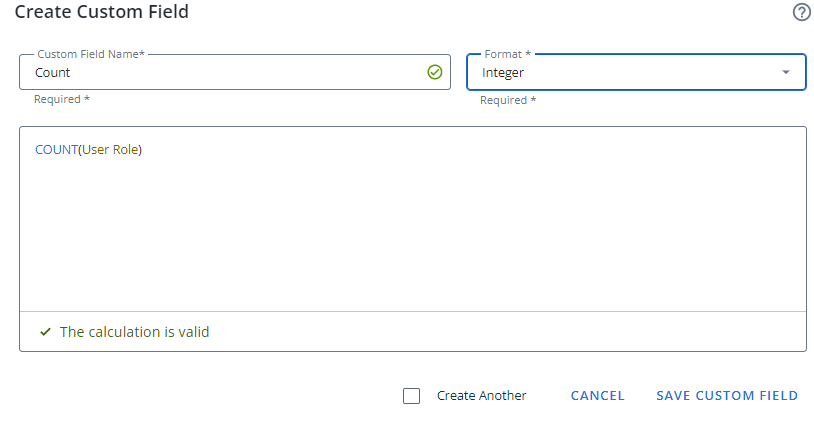This screenshot has height=423, width=814.
Task: Tick the Create Another checkbox
Action: (411, 396)
